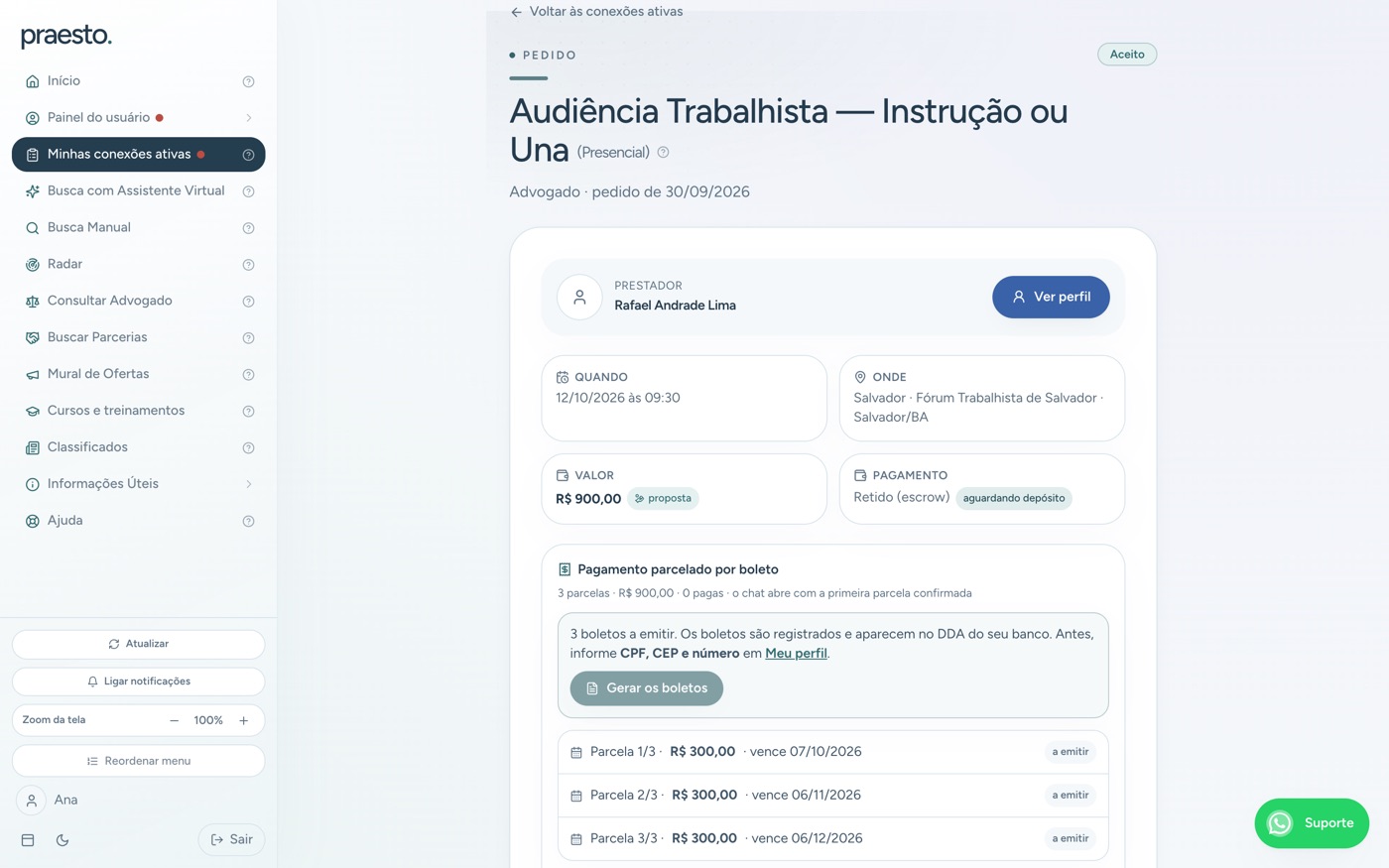Click the Ver perfil button

1051,297
